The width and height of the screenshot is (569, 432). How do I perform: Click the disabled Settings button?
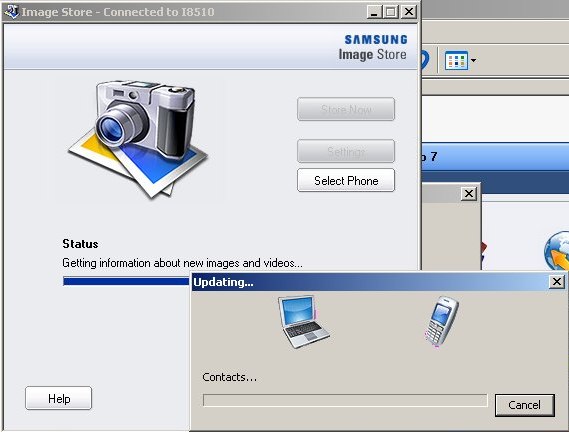[346, 151]
